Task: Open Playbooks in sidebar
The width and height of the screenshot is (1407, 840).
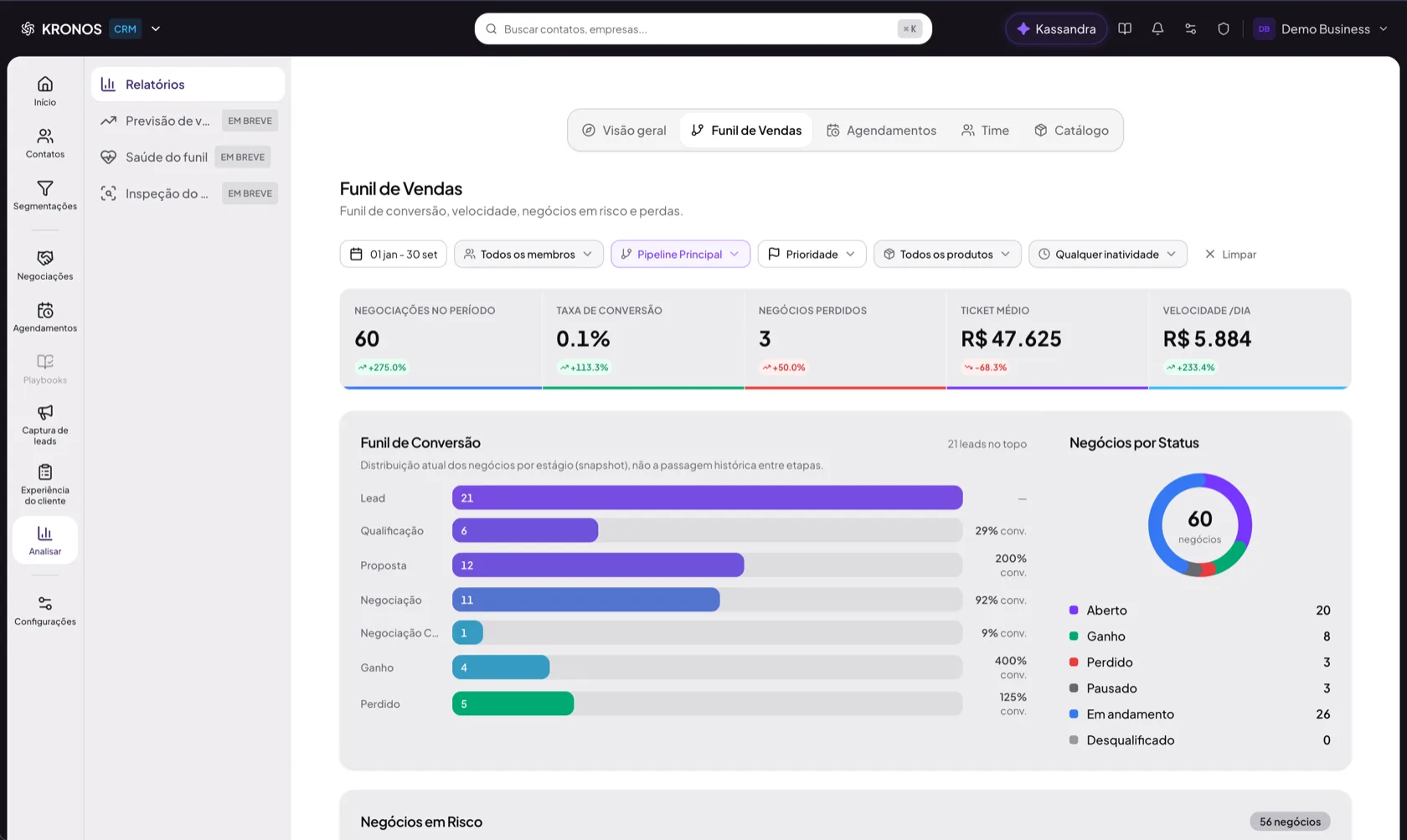Action: click(x=45, y=369)
